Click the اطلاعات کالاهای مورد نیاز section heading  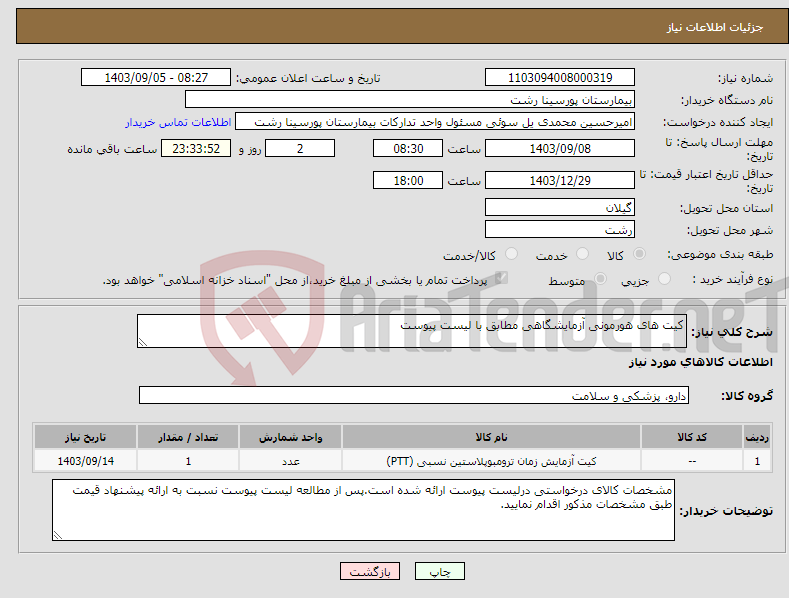tap(700, 362)
